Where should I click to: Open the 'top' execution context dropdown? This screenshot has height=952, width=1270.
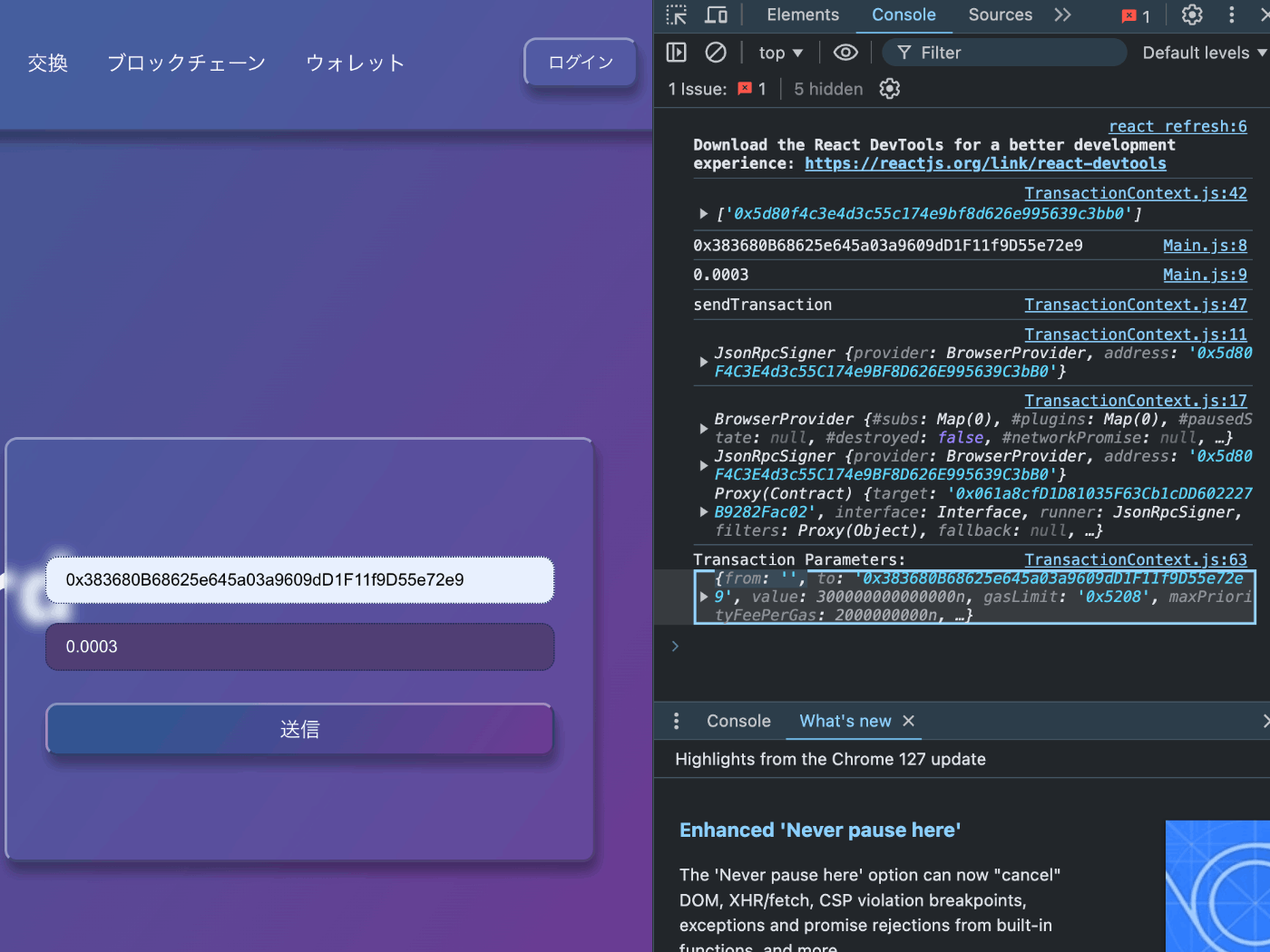click(778, 52)
